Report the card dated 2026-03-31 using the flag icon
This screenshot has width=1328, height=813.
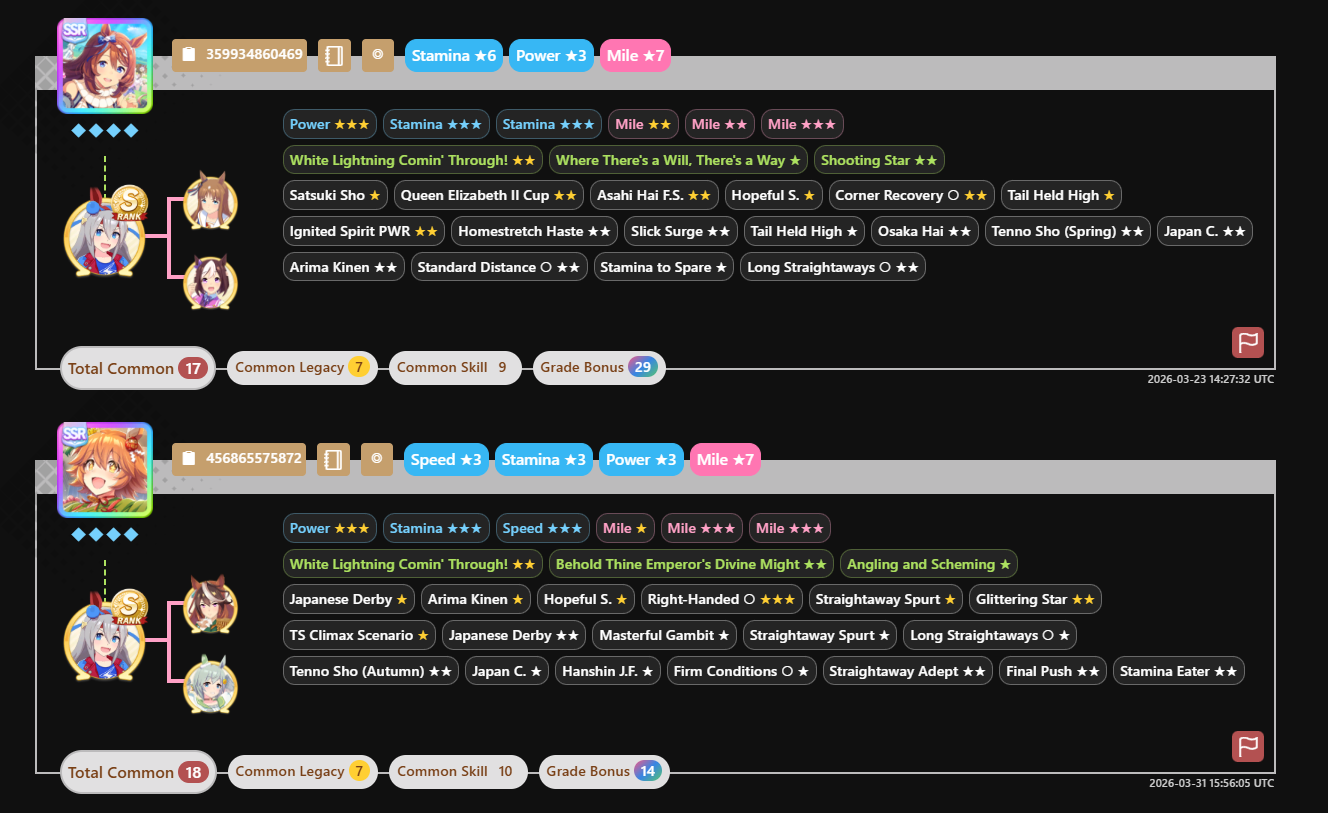click(x=1248, y=746)
